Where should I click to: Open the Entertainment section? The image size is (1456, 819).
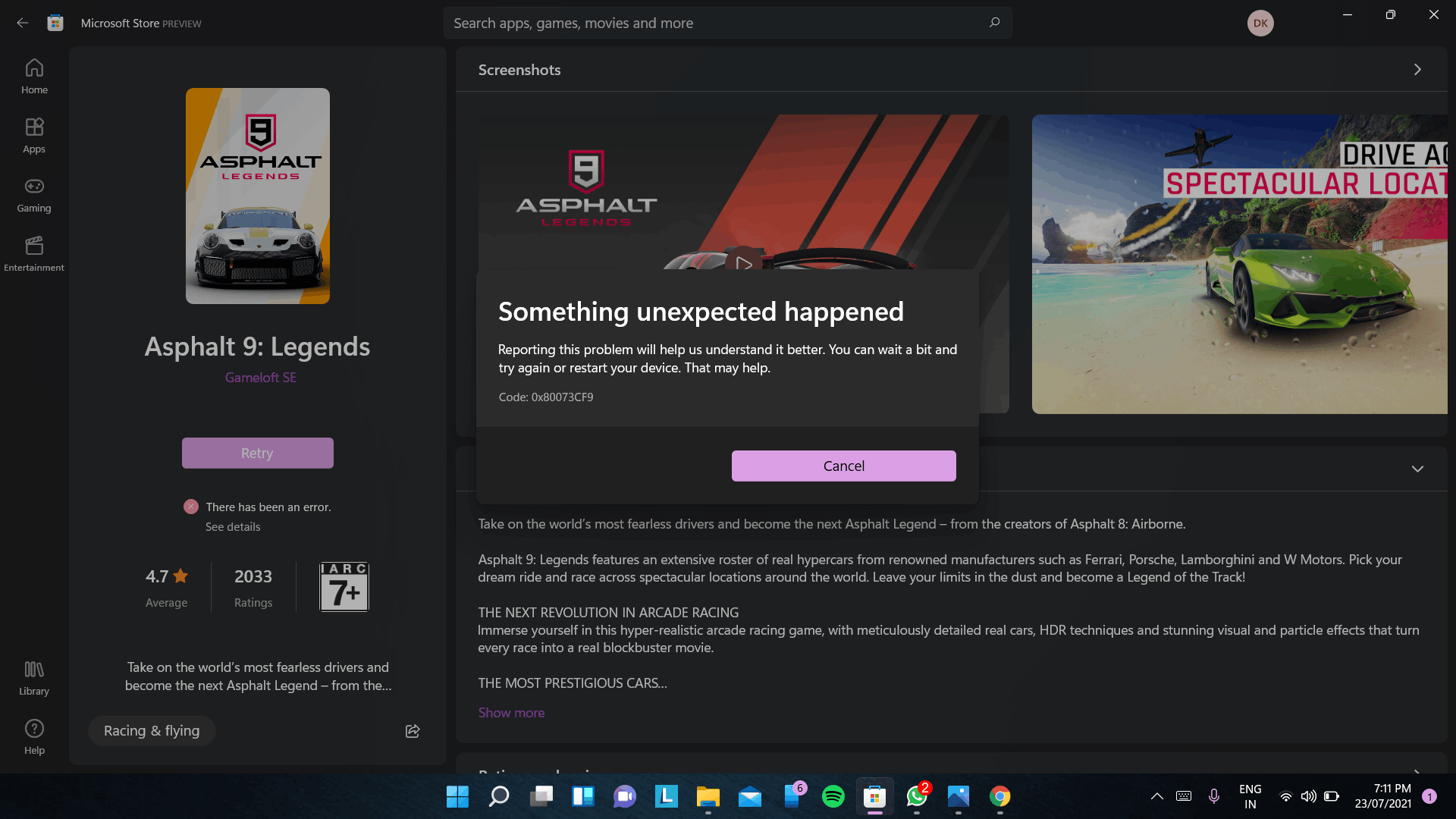click(x=34, y=254)
